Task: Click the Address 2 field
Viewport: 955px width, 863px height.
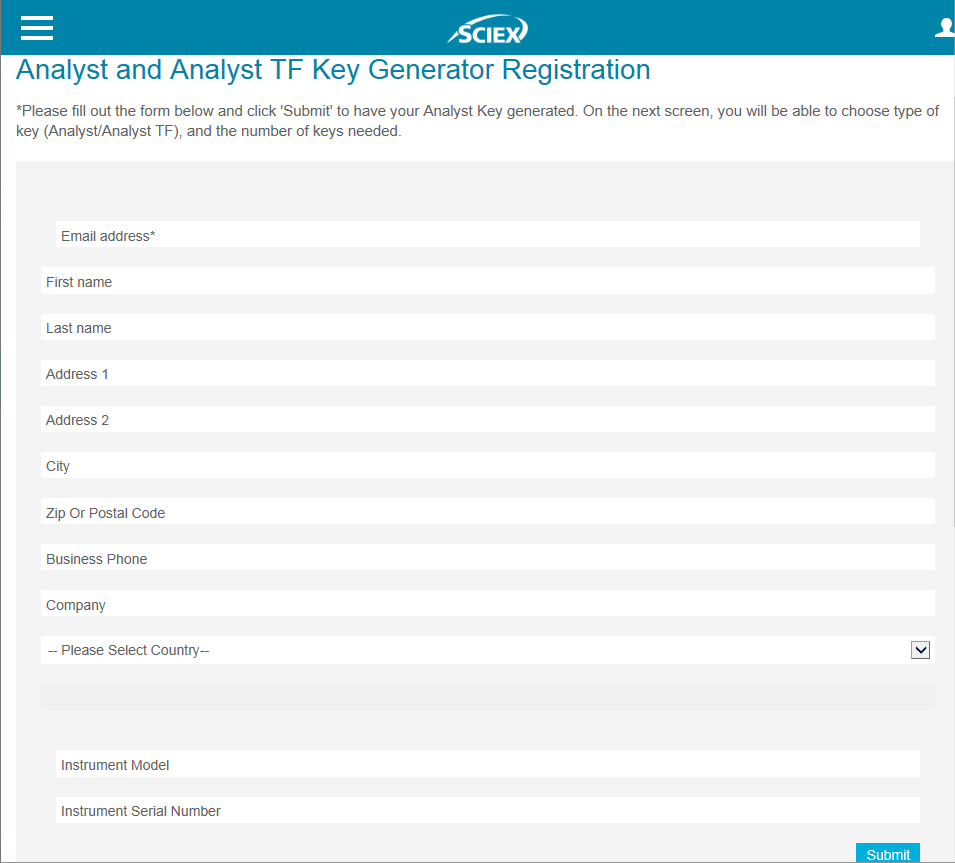Action: tap(487, 419)
